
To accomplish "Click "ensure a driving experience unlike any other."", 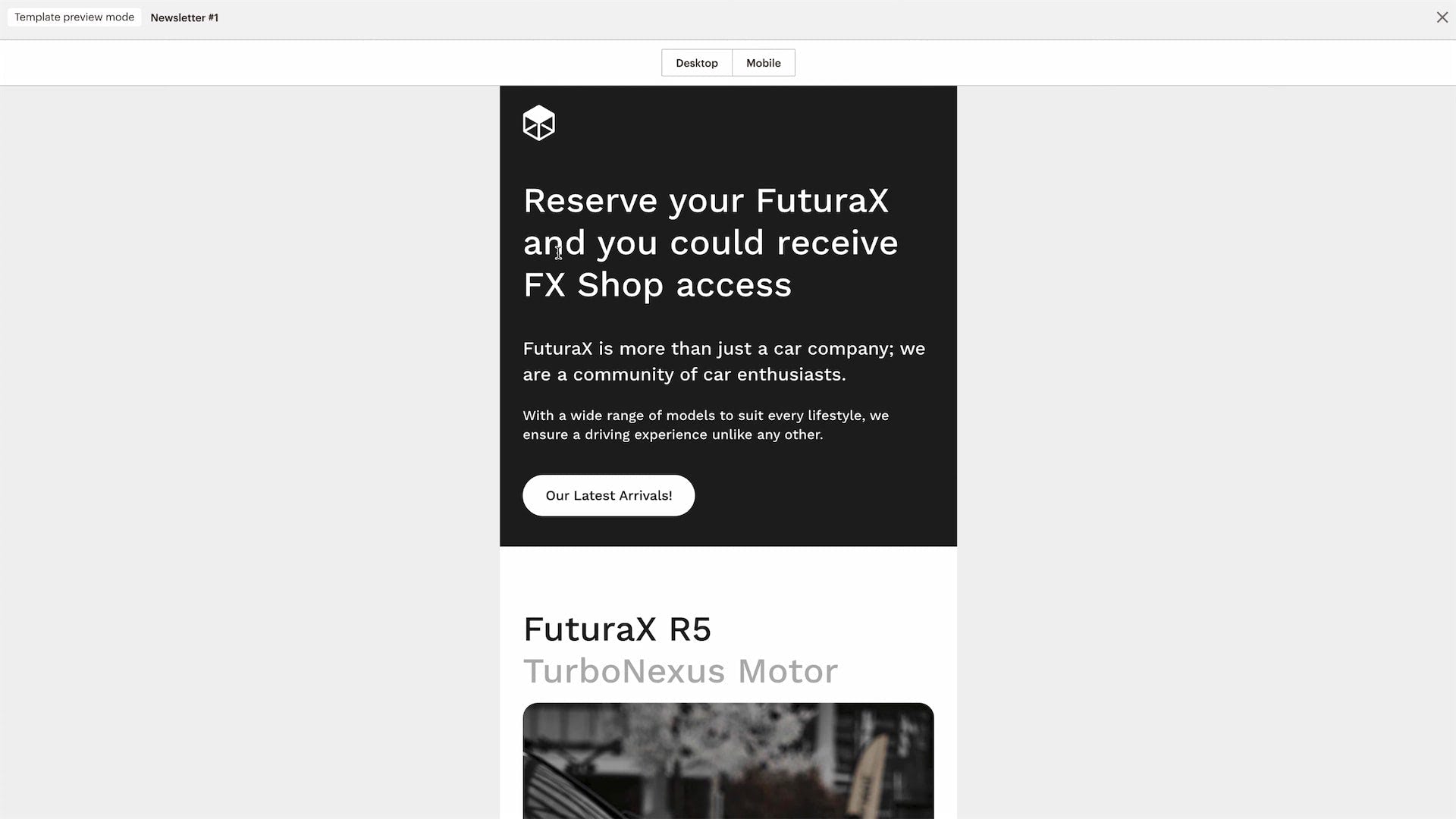I will coord(673,435).
